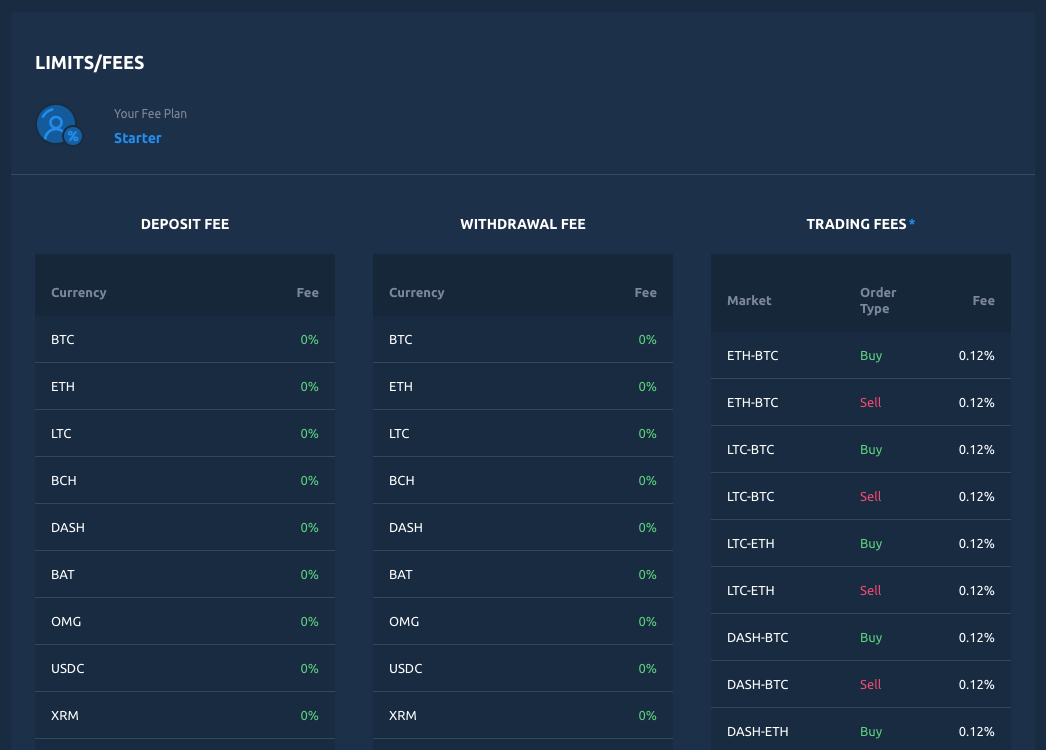Click Fee header in Trading Fees table
Viewport: 1046px width, 750px height.
(983, 300)
